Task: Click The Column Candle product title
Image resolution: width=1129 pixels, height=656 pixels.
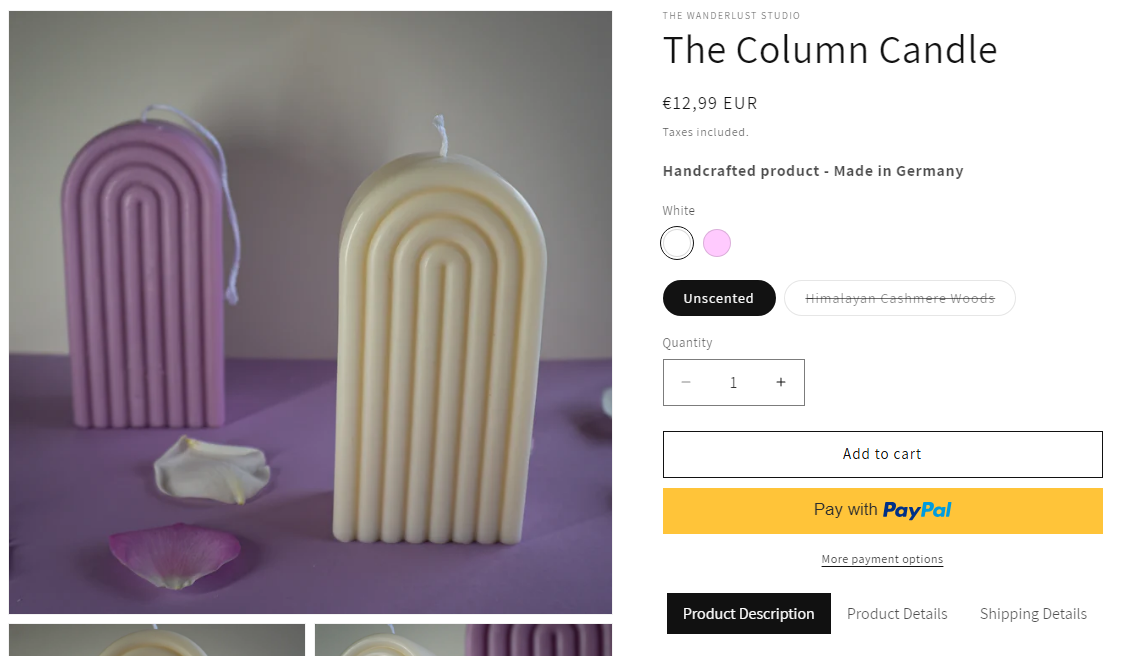Action: tap(830, 50)
